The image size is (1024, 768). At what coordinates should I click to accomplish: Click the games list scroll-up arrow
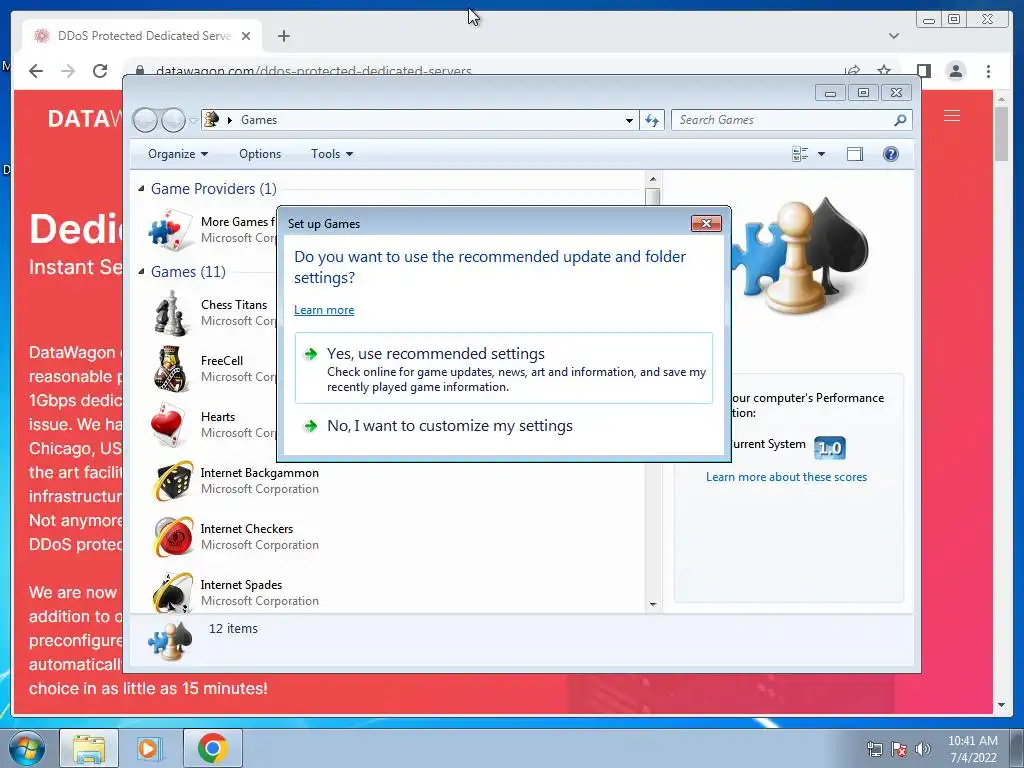(x=652, y=178)
